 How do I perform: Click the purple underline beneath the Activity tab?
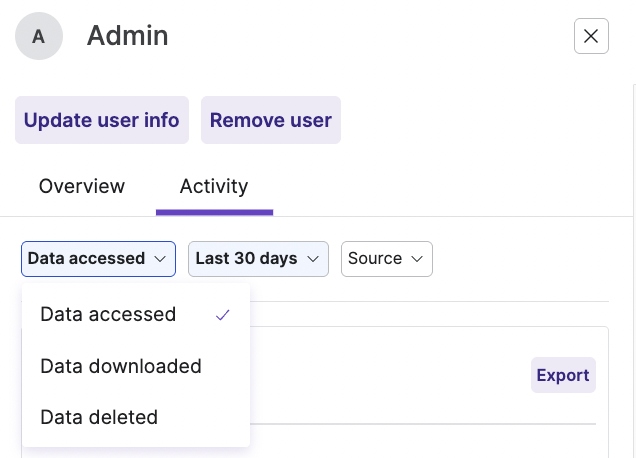pyautogui.click(x=214, y=212)
